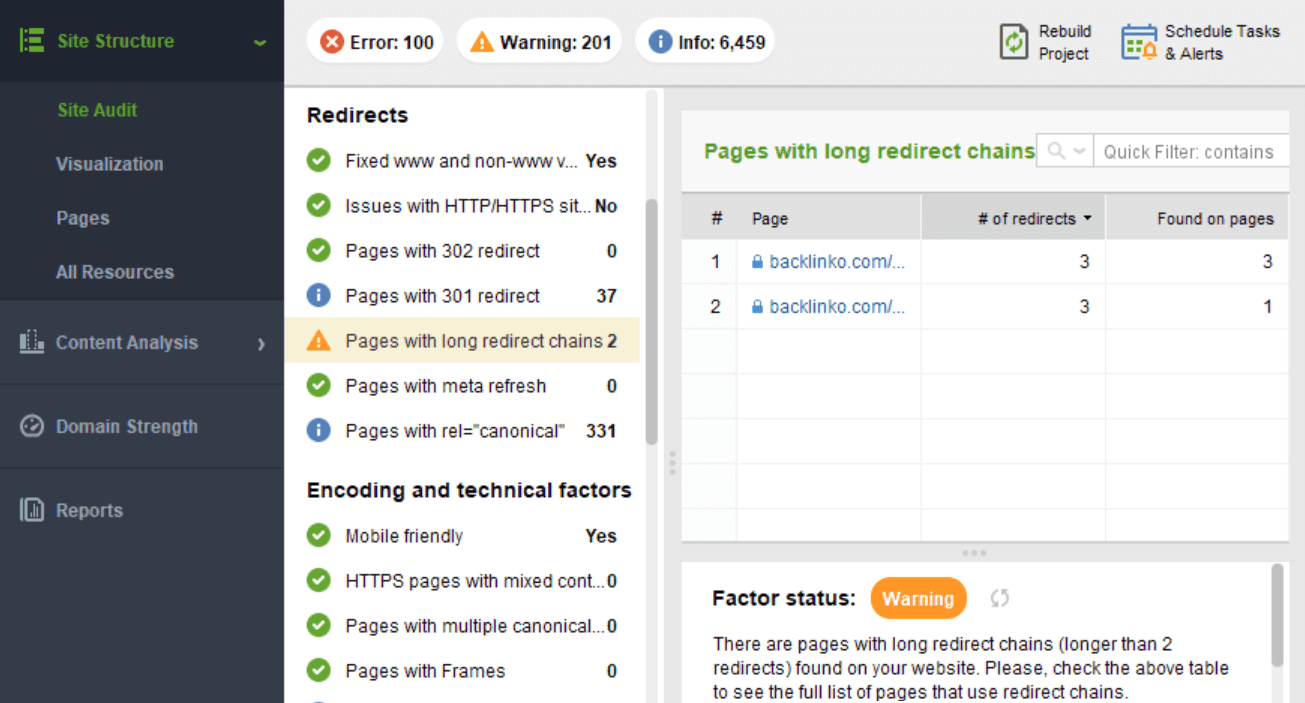Open the search filter dropdown

click(1065, 151)
